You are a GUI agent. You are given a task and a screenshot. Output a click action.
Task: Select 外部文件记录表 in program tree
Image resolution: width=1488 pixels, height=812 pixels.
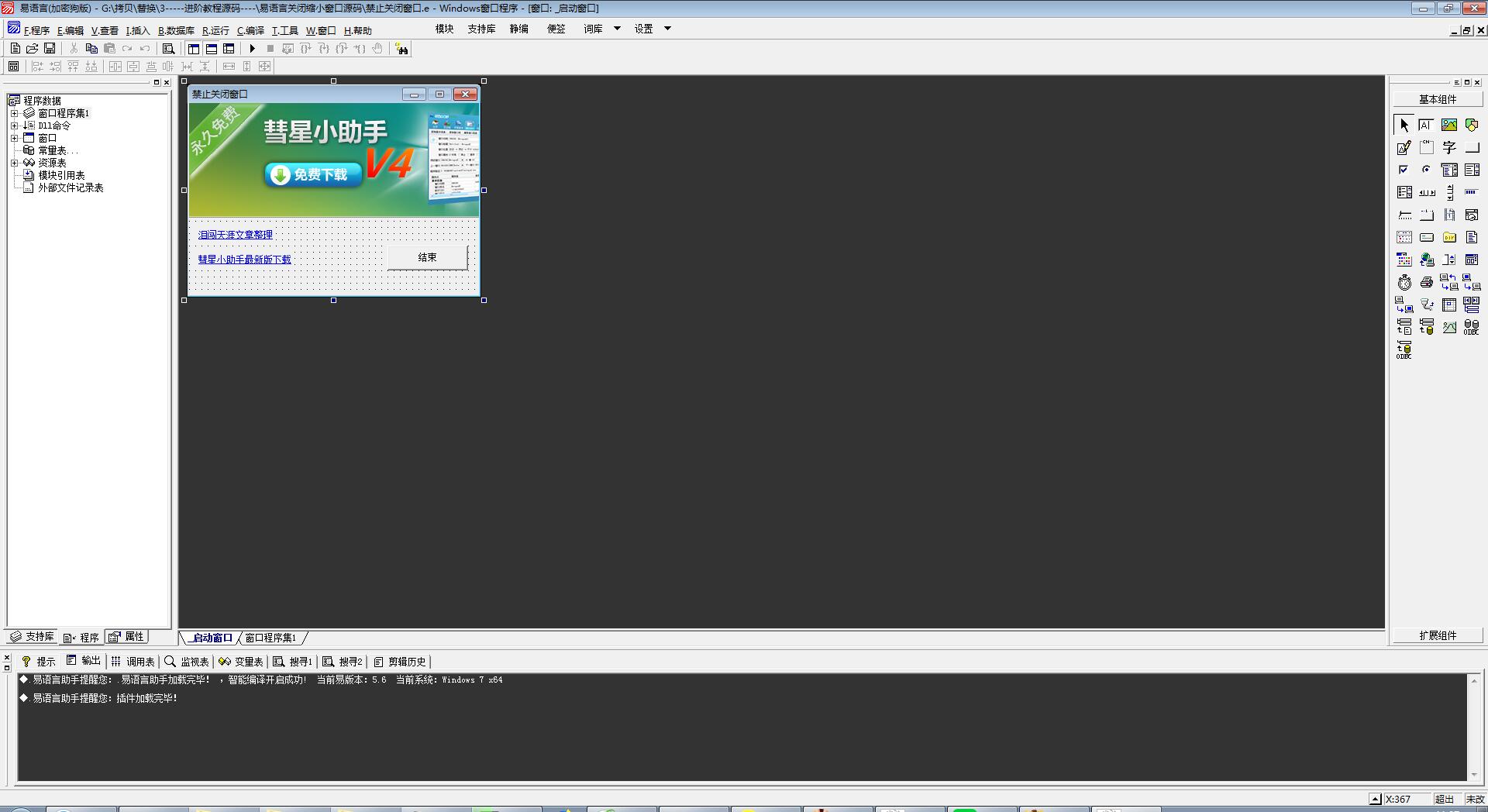[x=71, y=188]
